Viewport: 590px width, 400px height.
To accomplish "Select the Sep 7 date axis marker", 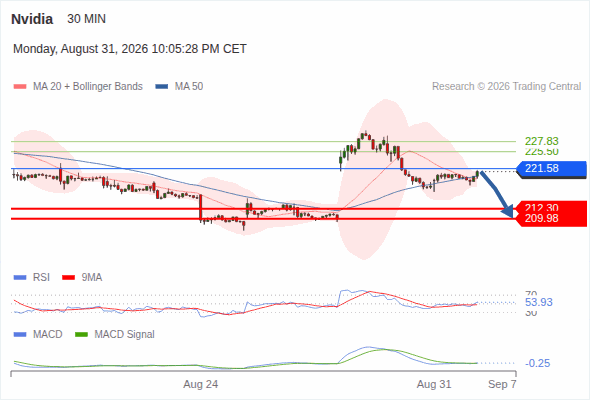I will click(502, 384).
